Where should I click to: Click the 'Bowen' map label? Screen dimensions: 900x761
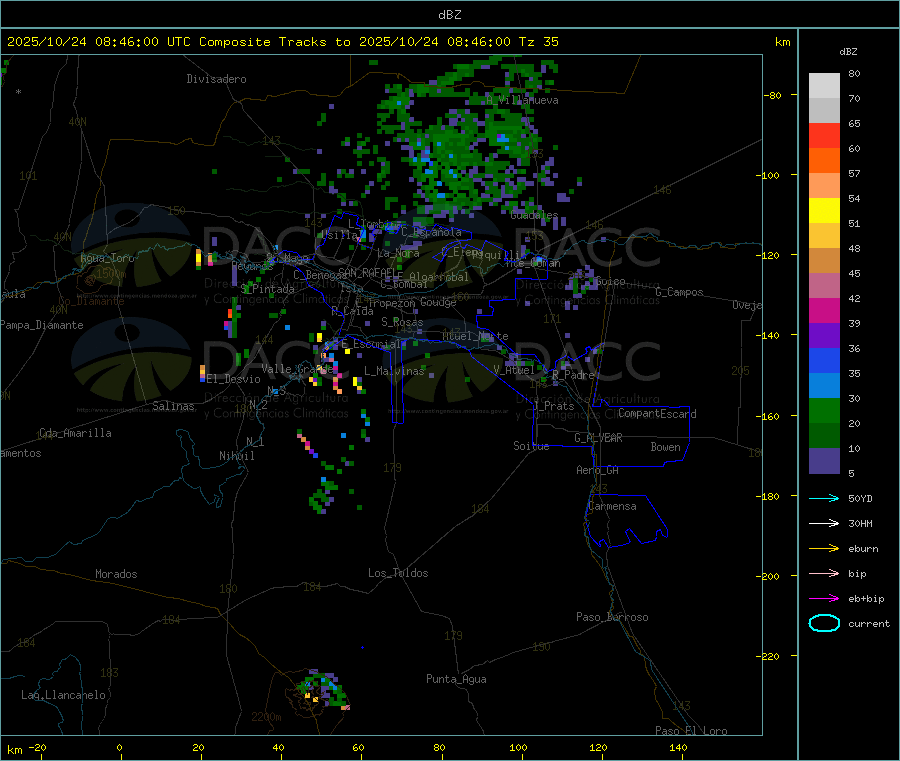point(665,447)
